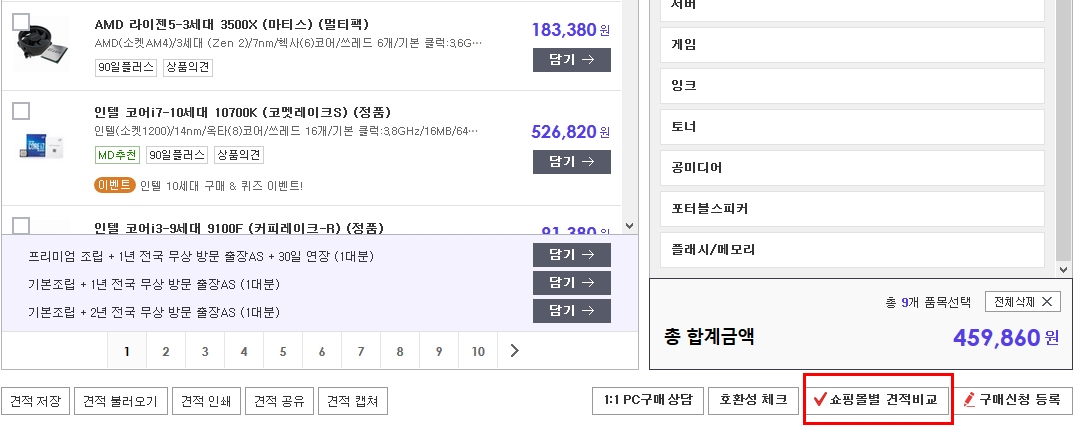1078x431 pixels.
Task: Go to page 10 of product list
Action: coord(478,351)
